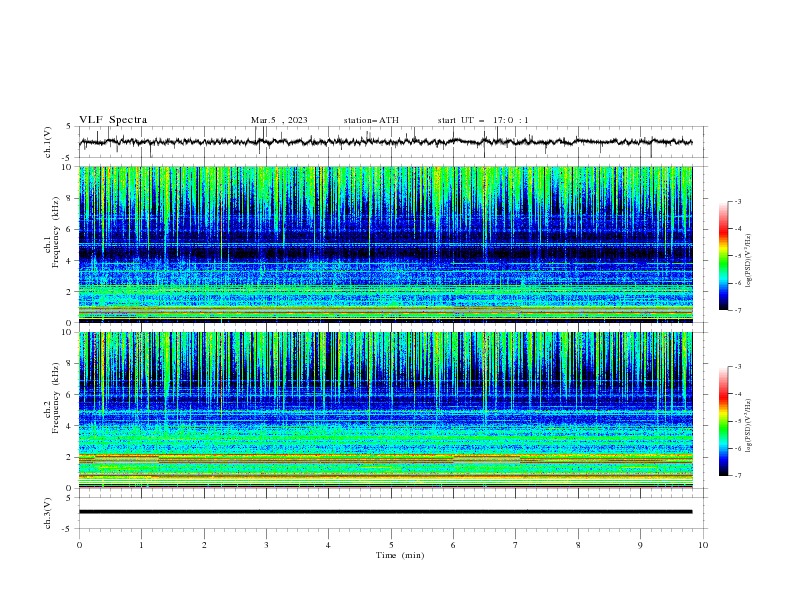This screenshot has width=792, height=612.
Task: Click the log(PSD) label beside the ch.2 color bar
Action: point(748,425)
